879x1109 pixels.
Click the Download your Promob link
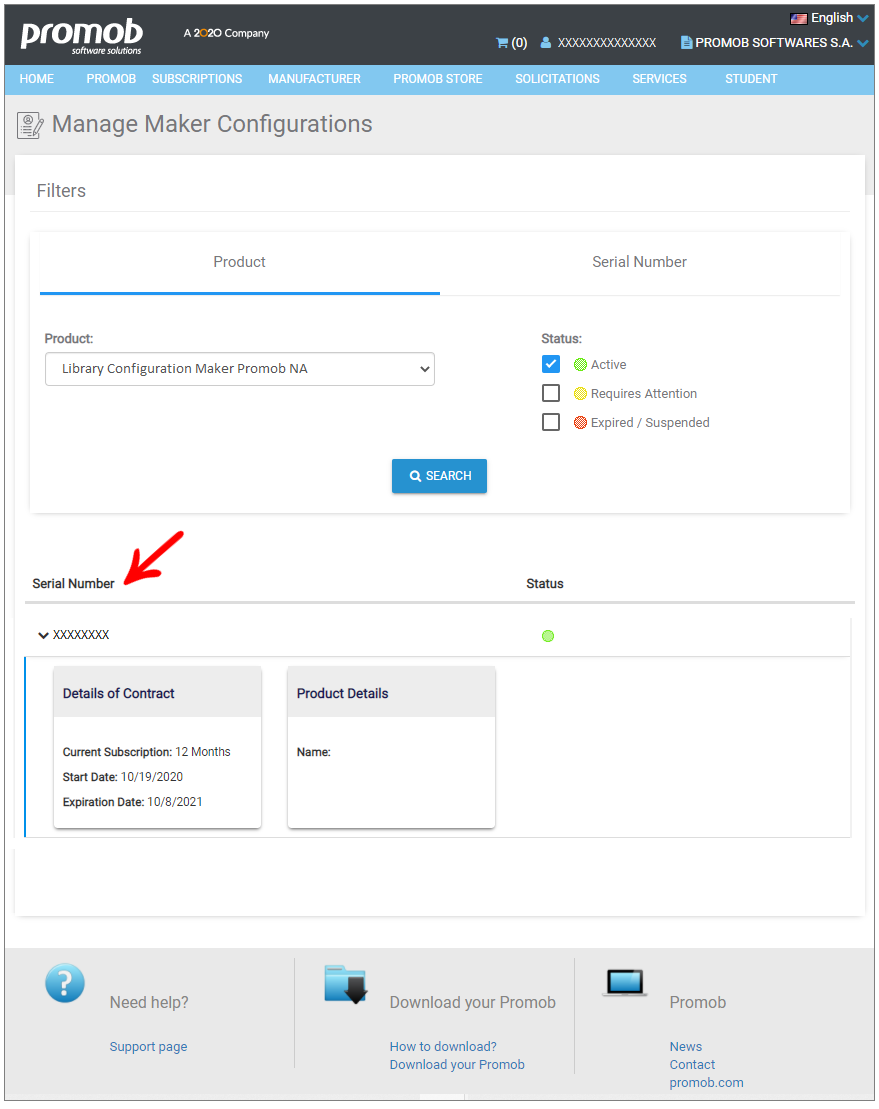click(457, 1065)
